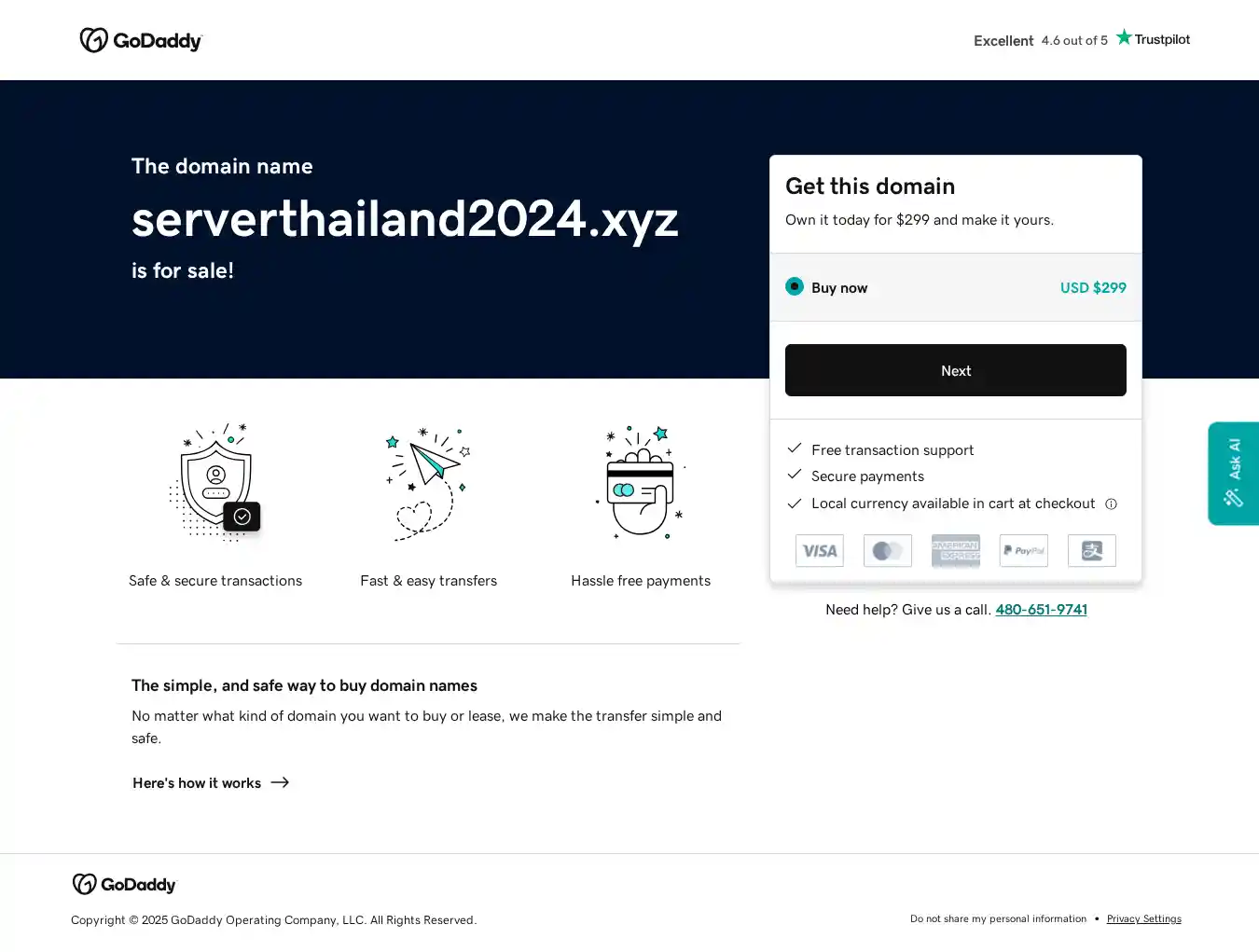The height and width of the screenshot is (952, 1259).
Task: Open the Here's how it works link
Action: point(197,783)
